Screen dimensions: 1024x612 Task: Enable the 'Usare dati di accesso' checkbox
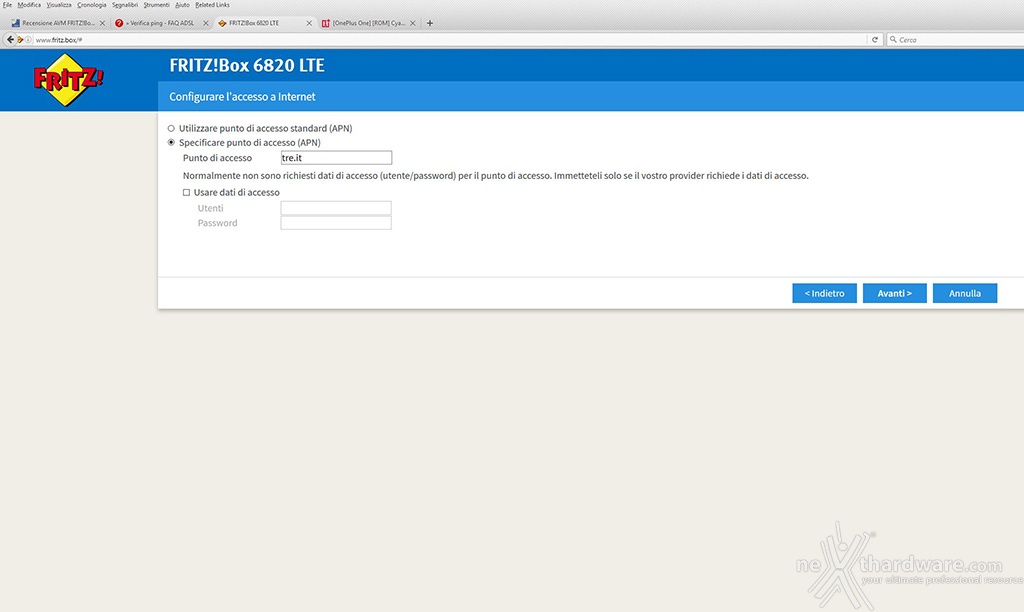point(186,193)
